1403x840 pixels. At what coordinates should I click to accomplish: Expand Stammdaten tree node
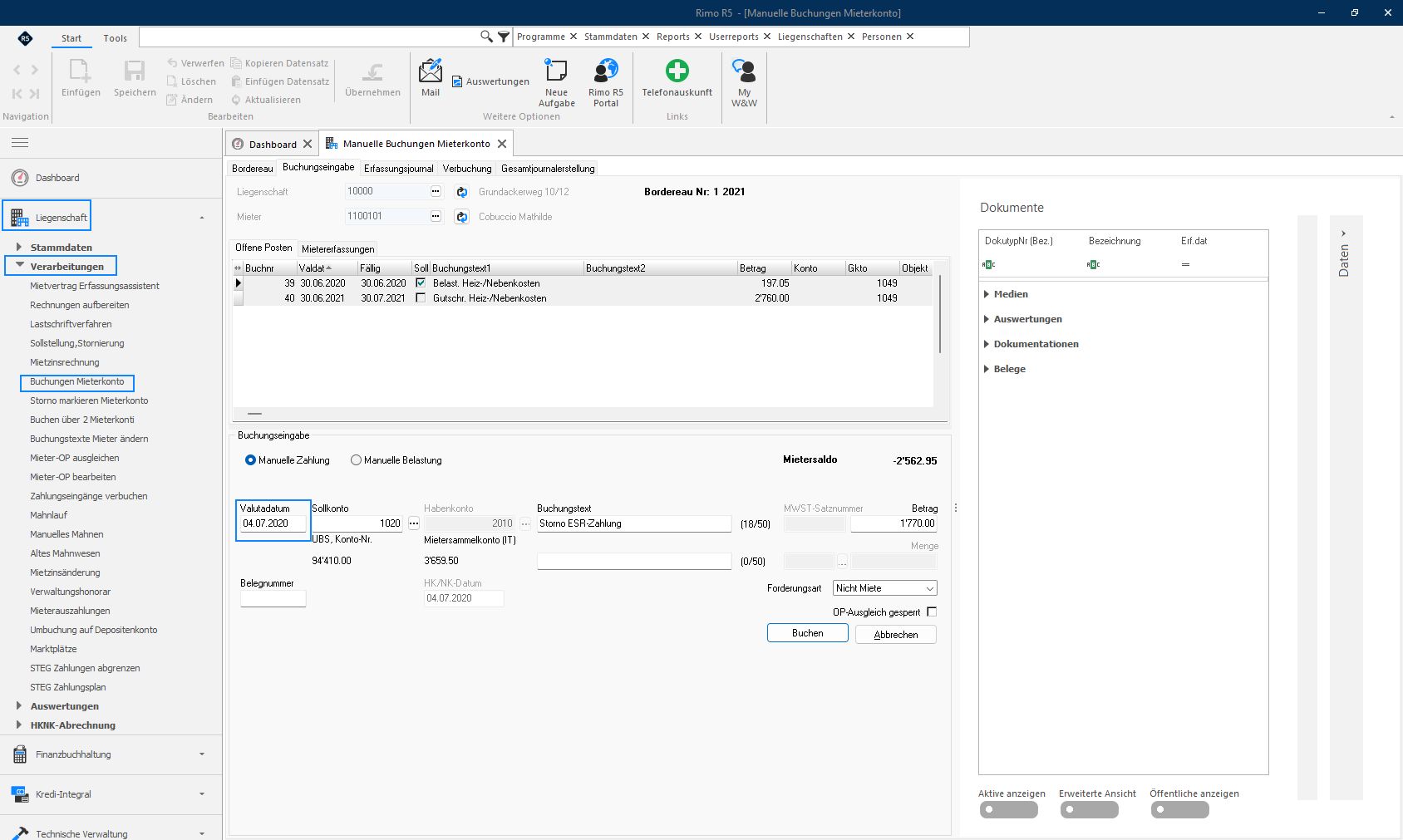point(18,247)
